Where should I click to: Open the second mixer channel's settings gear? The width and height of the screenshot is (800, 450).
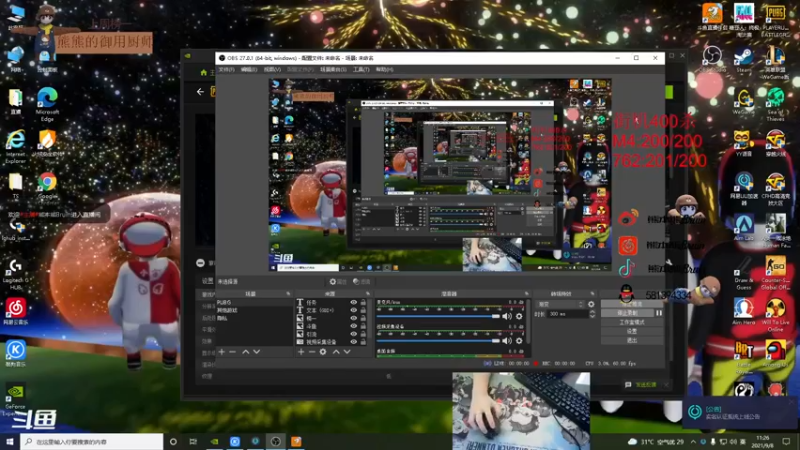tap(519, 340)
